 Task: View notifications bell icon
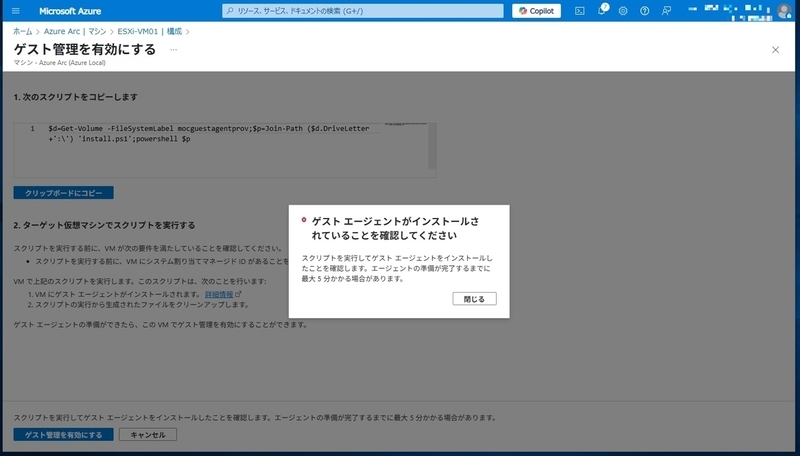coord(602,11)
